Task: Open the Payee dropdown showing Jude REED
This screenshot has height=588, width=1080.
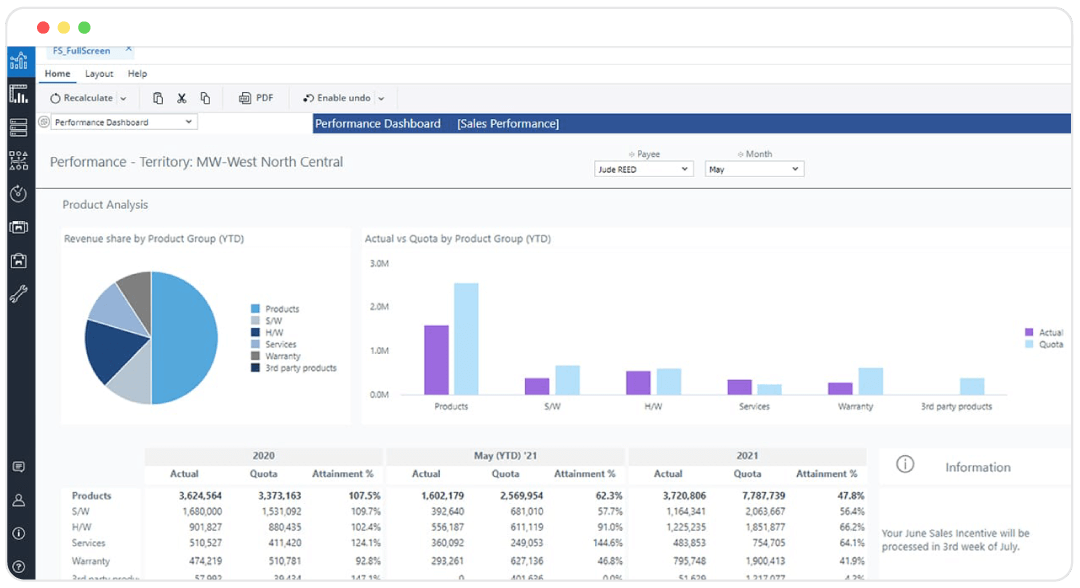Action: [643, 168]
